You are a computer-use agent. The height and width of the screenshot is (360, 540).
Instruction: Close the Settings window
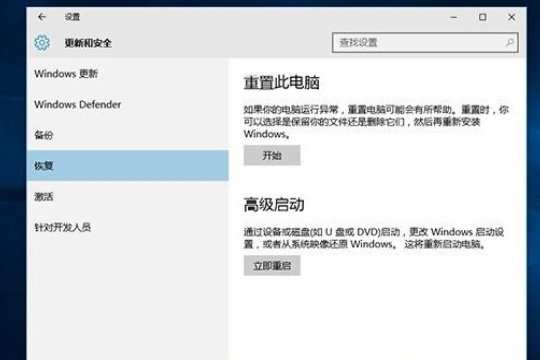tap(511, 17)
